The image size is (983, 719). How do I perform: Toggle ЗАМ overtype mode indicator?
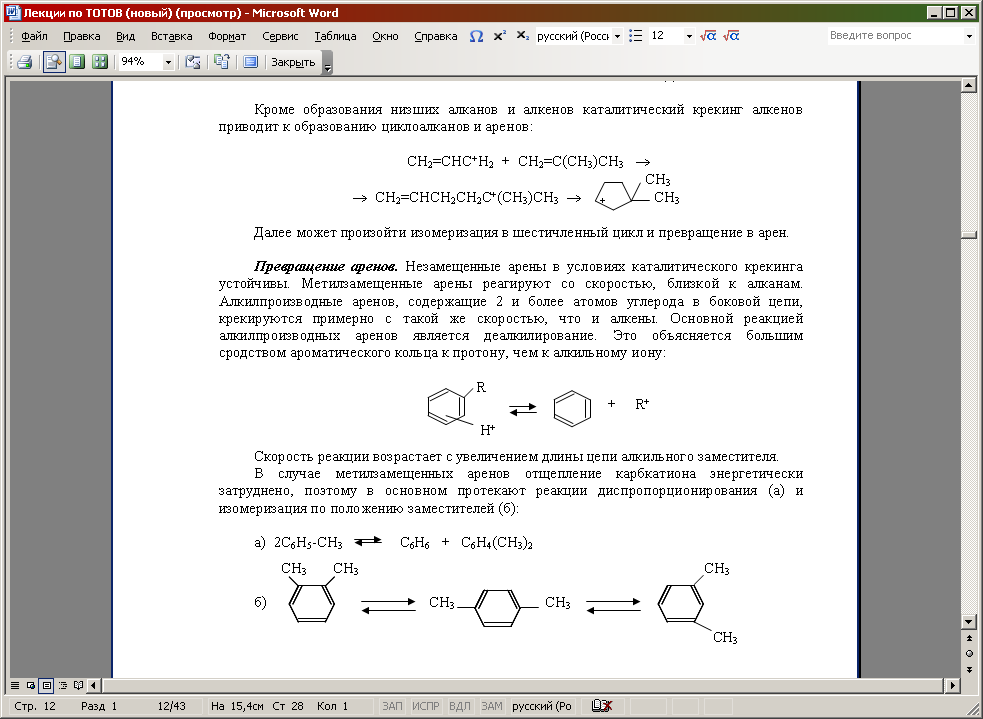click(x=492, y=706)
